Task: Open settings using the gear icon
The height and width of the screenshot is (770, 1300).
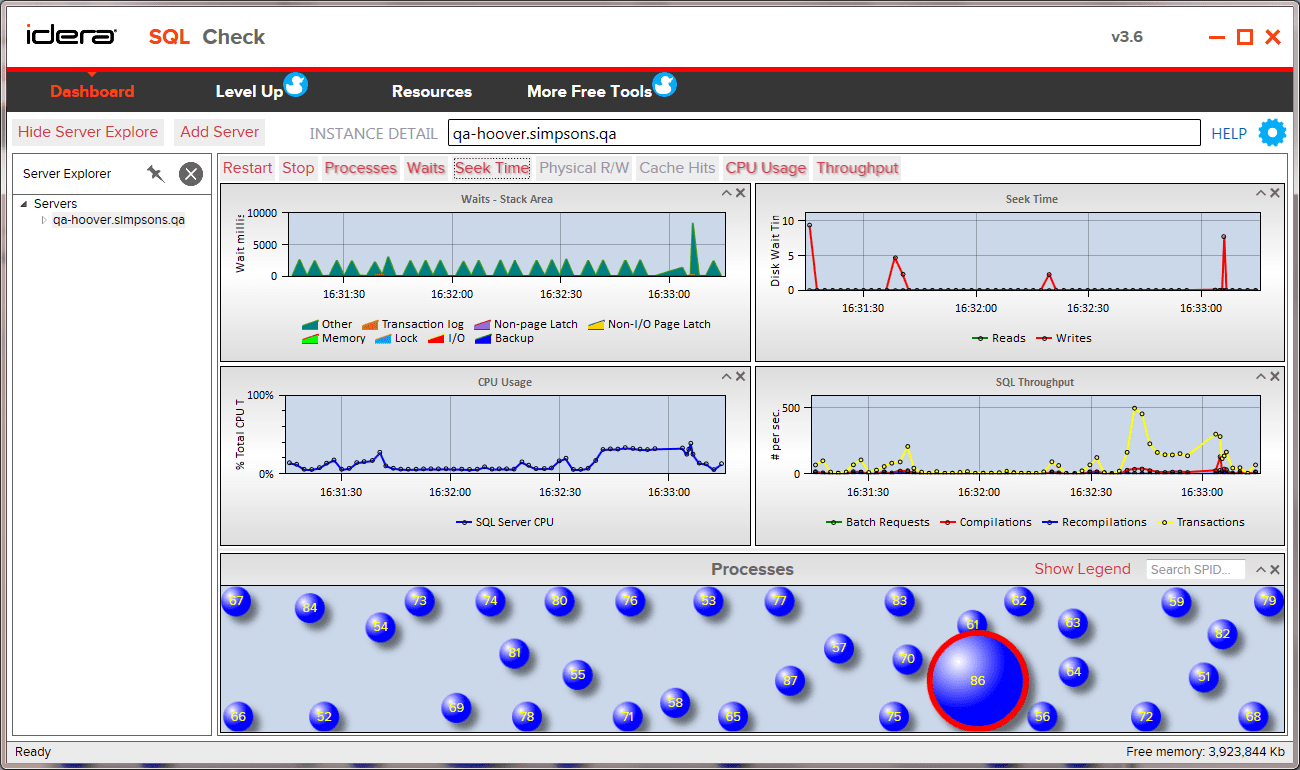Action: tap(1271, 132)
